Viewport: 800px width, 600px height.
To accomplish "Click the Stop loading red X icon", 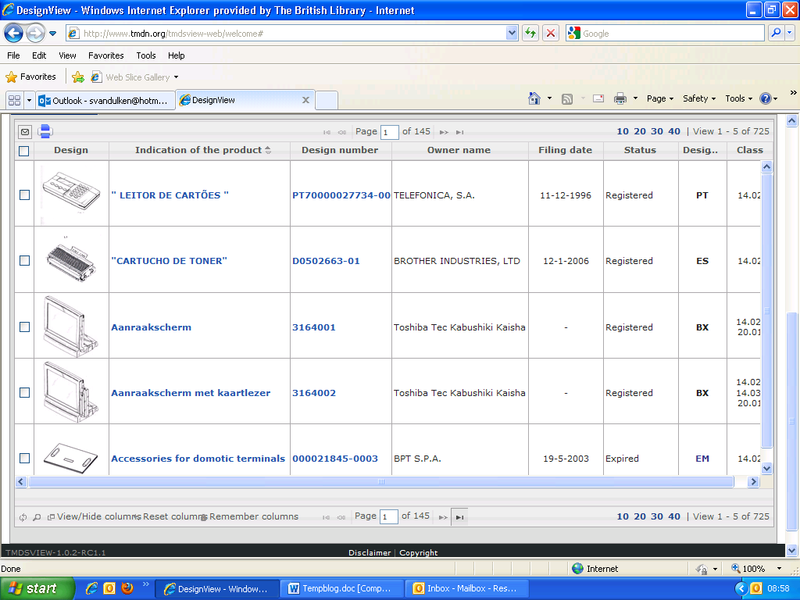I will click(x=551, y=34).
